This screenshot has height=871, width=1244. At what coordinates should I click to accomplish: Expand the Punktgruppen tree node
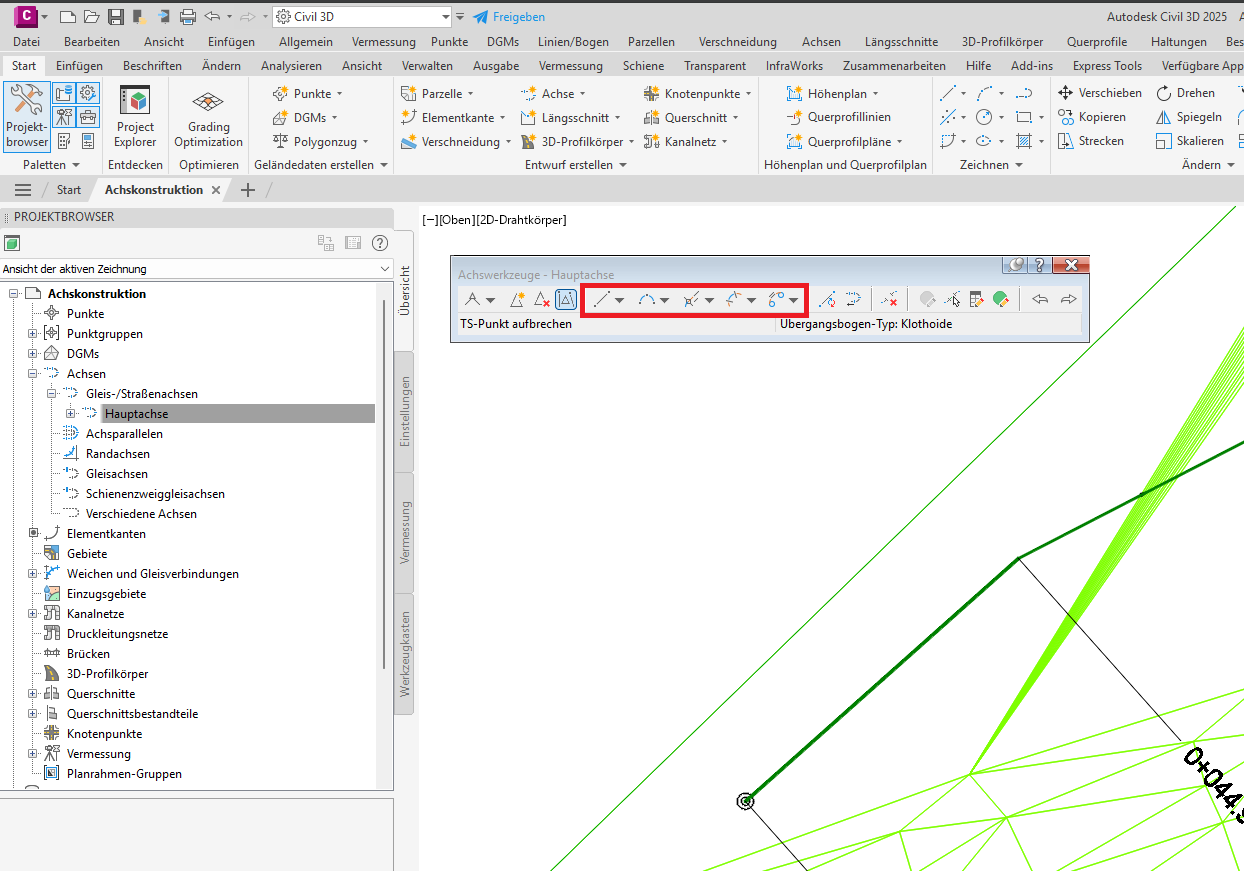pos(33,333)
